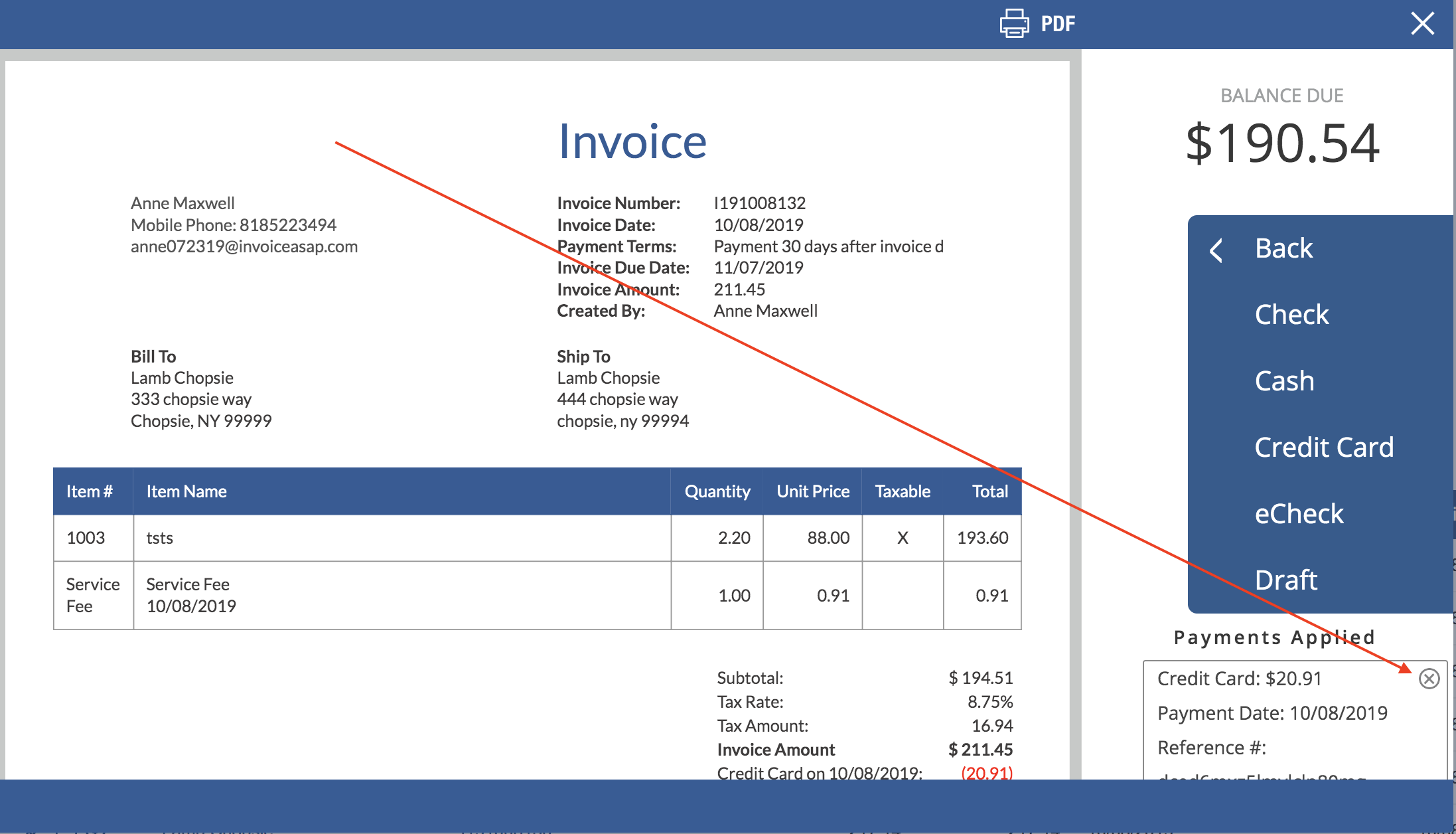The width and height of the screenshot is (1456, 834).
Task: Select Draft payment option
Action: (x=1285, y=580)
